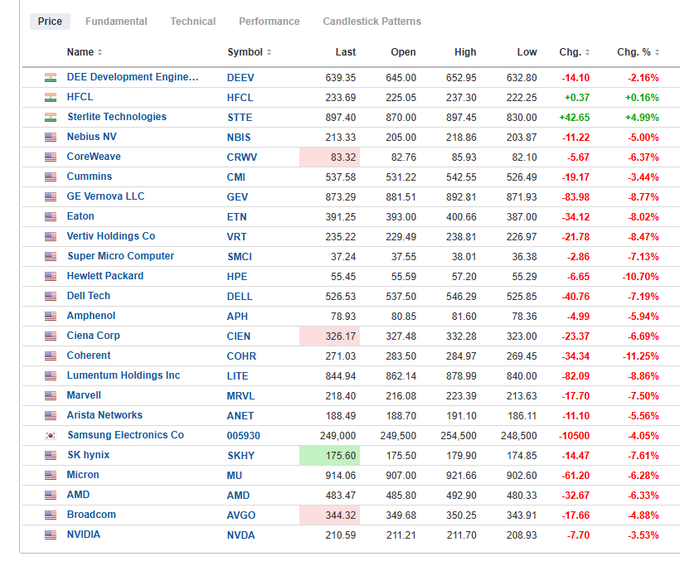
Task: Open the Super Micro Computer link
Action: click(121, 256)
